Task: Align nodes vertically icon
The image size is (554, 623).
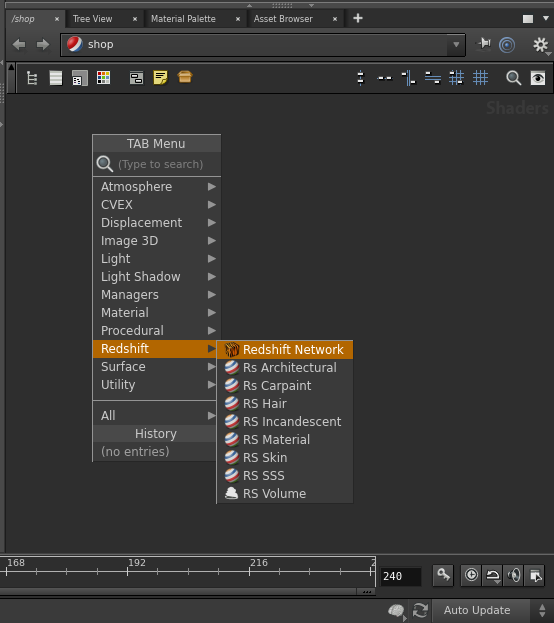Action: [360, 78]
